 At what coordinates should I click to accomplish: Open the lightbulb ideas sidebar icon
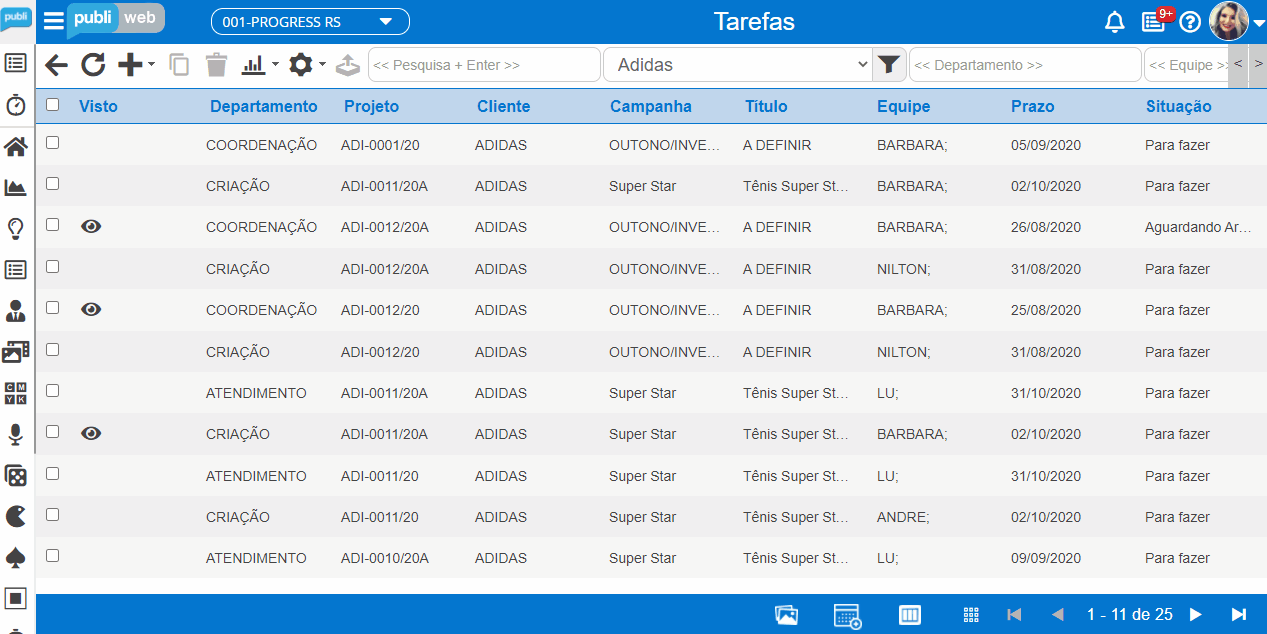coord(16,229)
